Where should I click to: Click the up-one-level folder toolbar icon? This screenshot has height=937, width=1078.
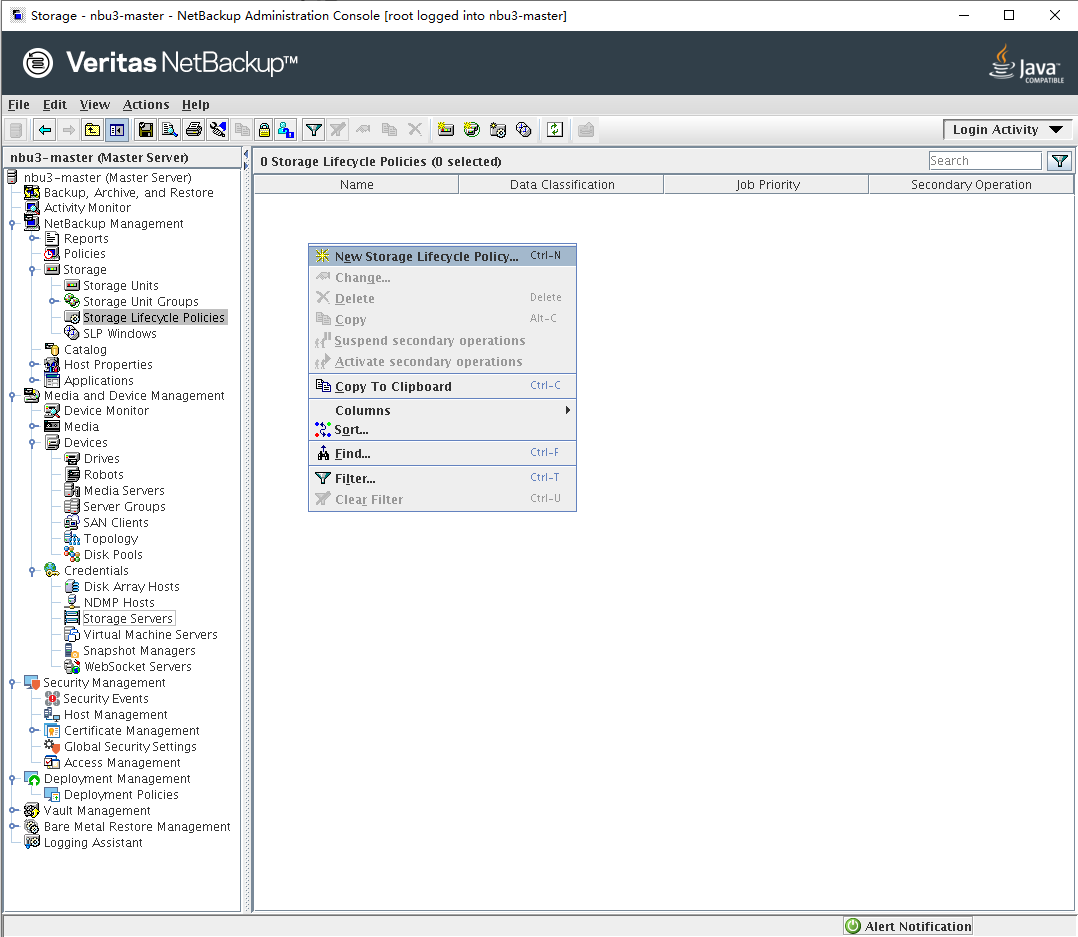92,130
